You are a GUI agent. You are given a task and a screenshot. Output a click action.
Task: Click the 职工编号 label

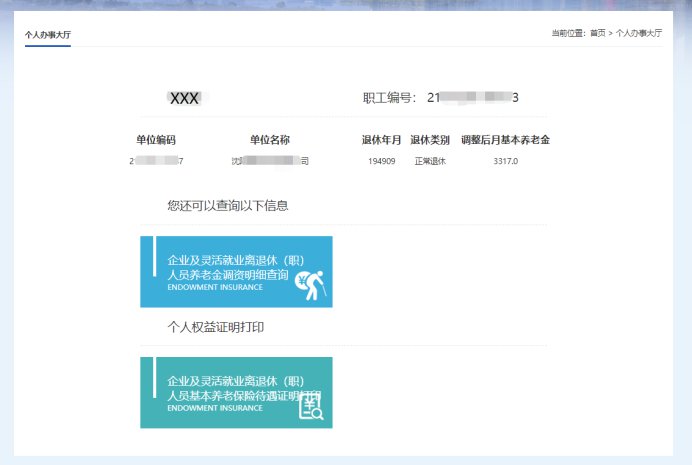click(388, 98)
